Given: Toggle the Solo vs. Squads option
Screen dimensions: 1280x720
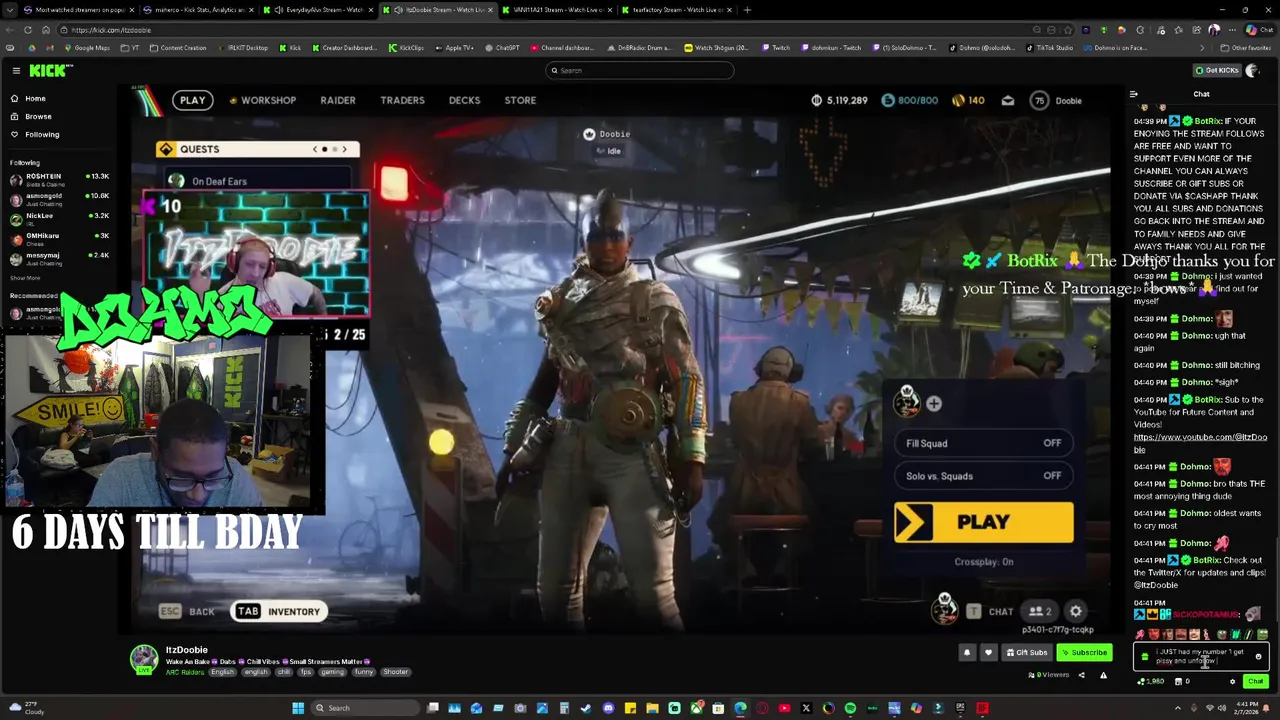Looking at the screenshot, I should pos(983,476).
